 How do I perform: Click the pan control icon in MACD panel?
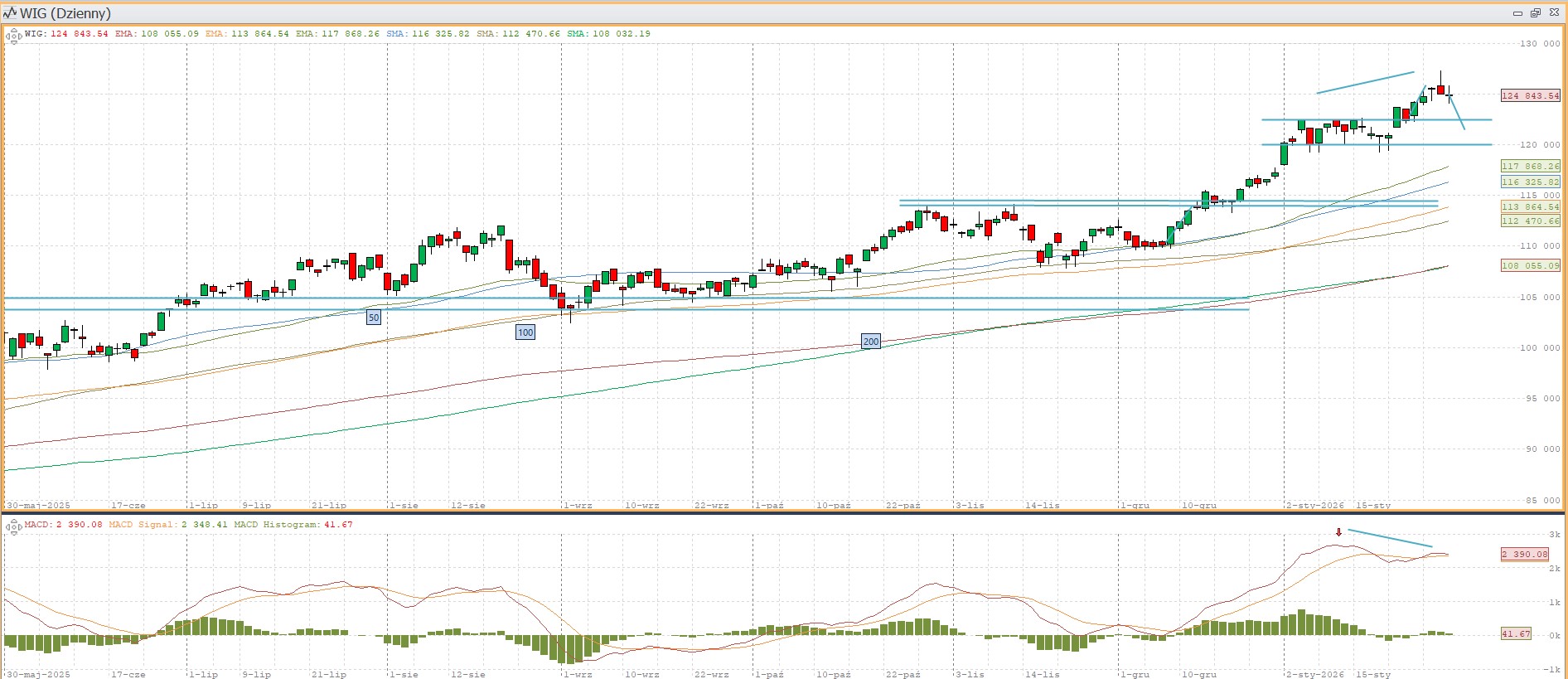pyautogui.click(x=13, y=526)
